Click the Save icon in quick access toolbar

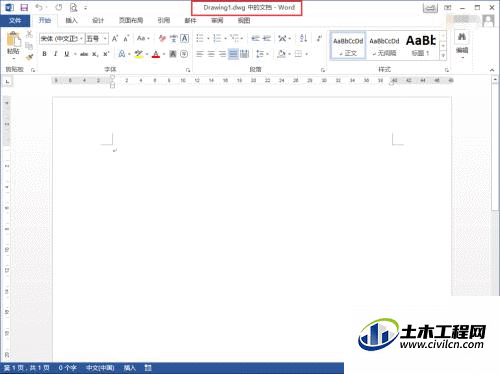point(24,7)
